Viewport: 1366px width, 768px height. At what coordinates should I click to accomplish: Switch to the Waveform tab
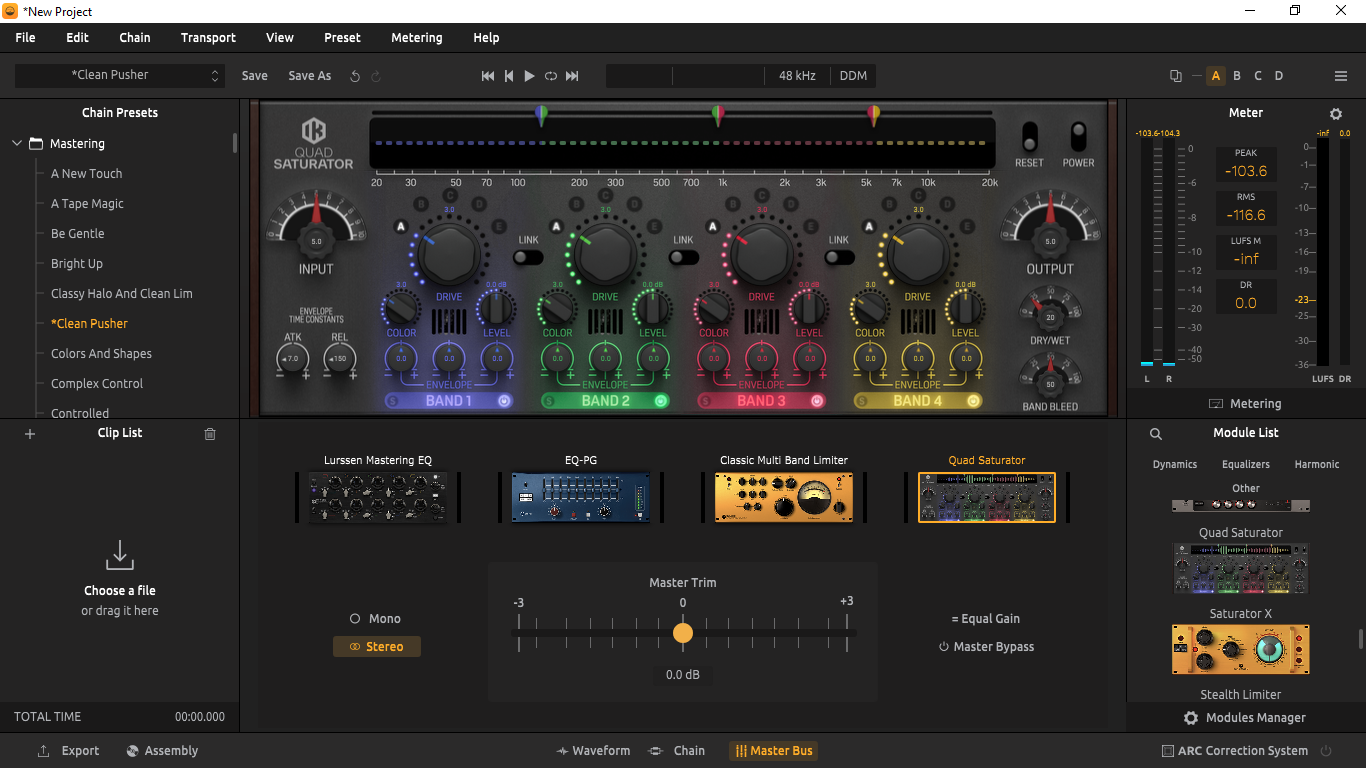tap(593, 751)
